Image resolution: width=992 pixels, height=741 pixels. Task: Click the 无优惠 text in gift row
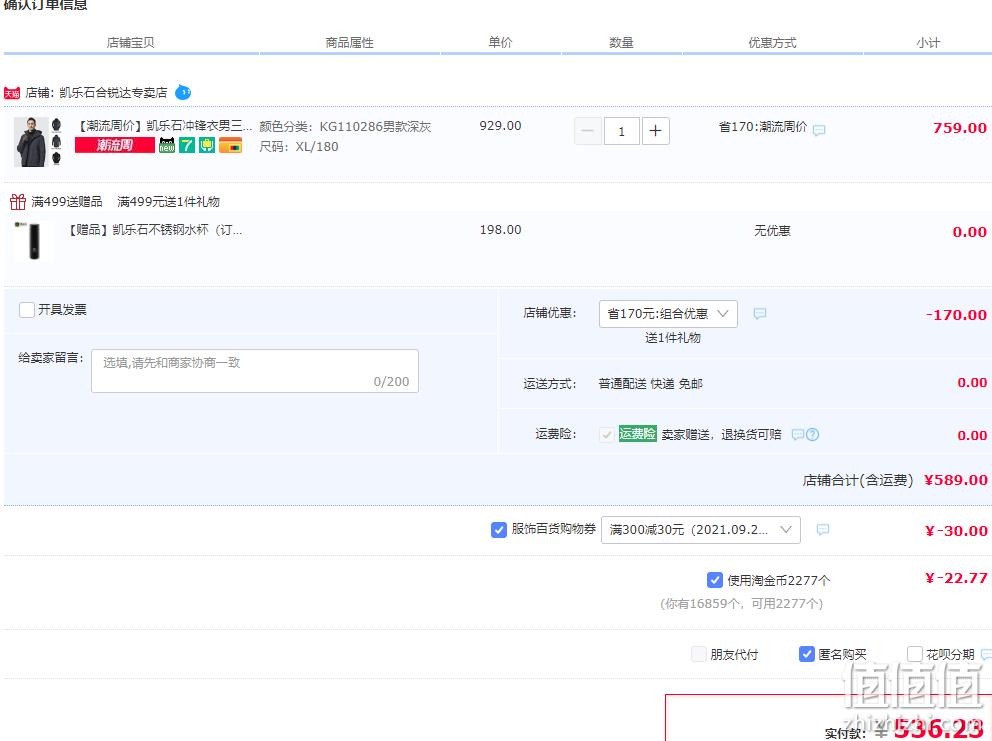772,230
